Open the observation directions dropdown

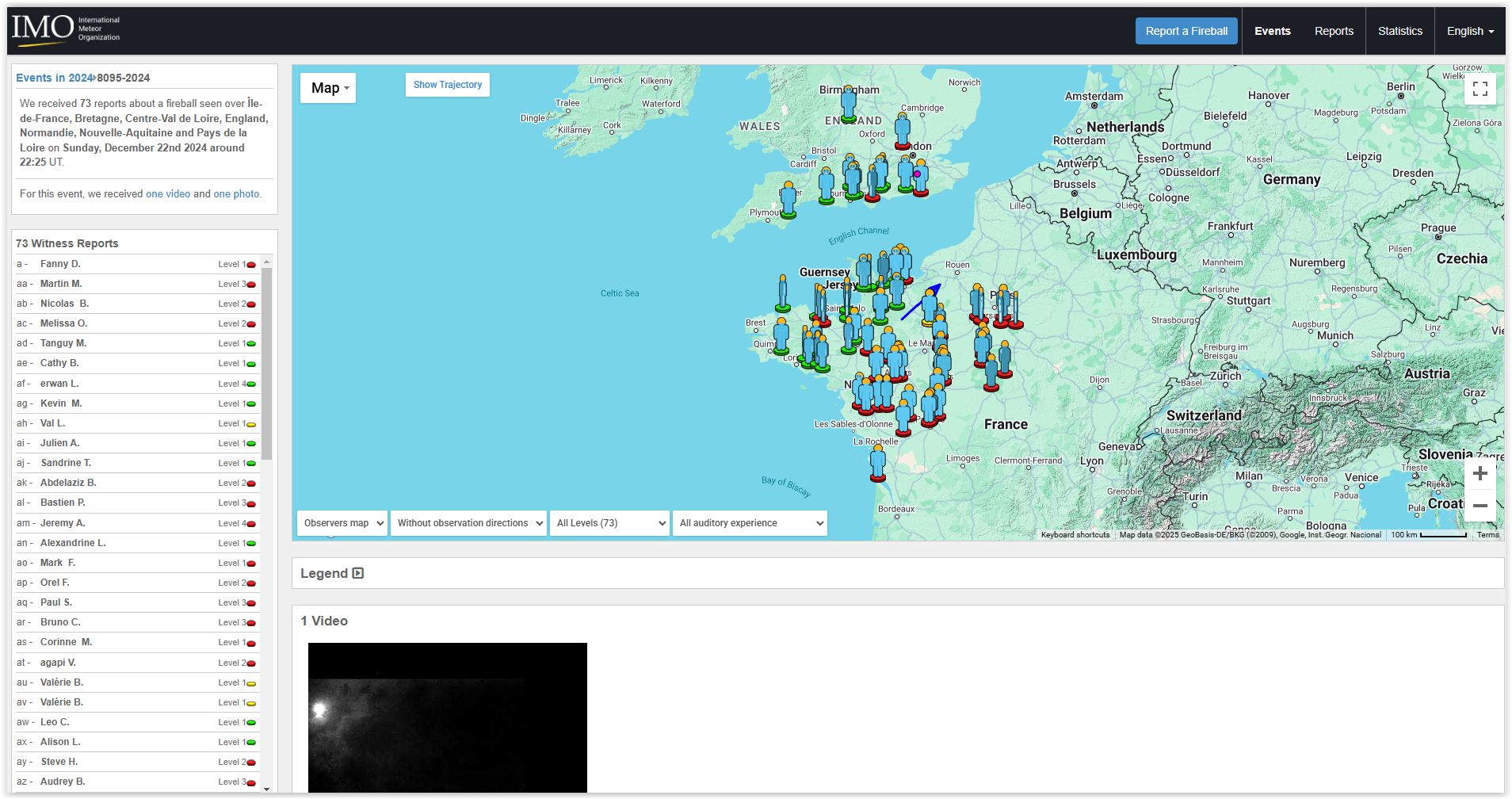469,523
